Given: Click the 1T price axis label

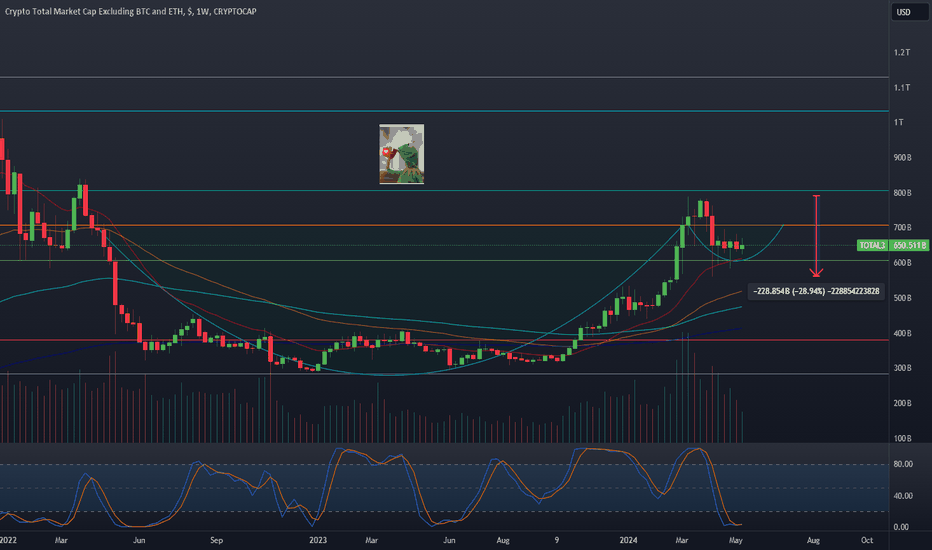Looking at the screenshot, I should click(x=899, y=122).
